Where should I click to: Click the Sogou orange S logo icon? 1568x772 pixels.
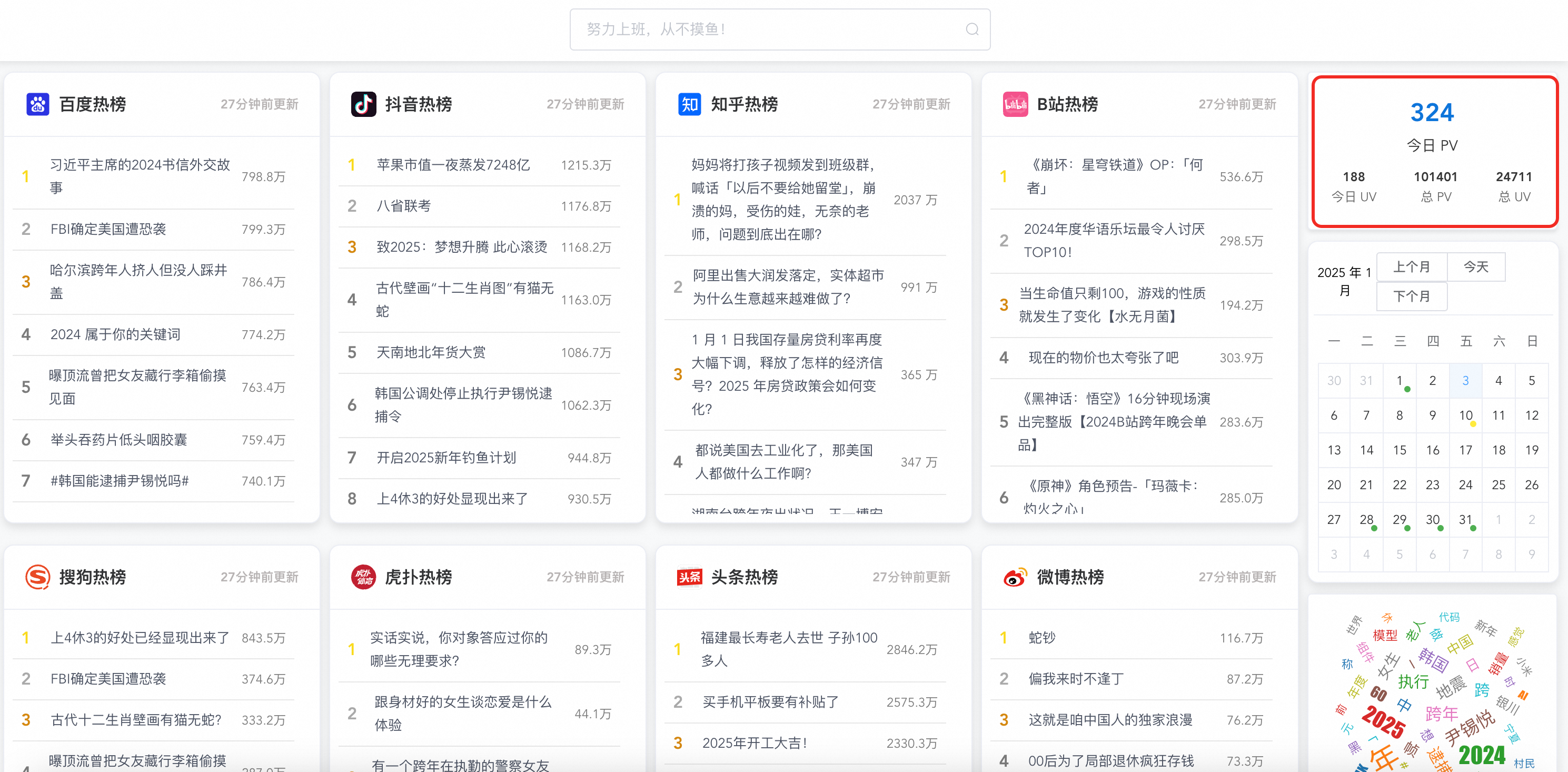pos(38,577)
